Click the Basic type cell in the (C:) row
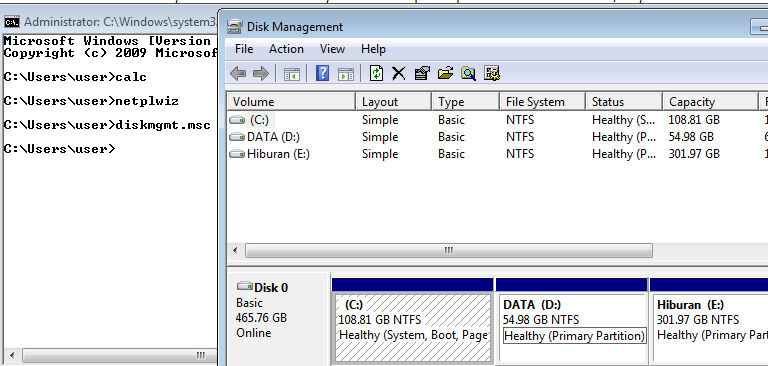The height and width of the screenshot is (366, 768). 451,120
